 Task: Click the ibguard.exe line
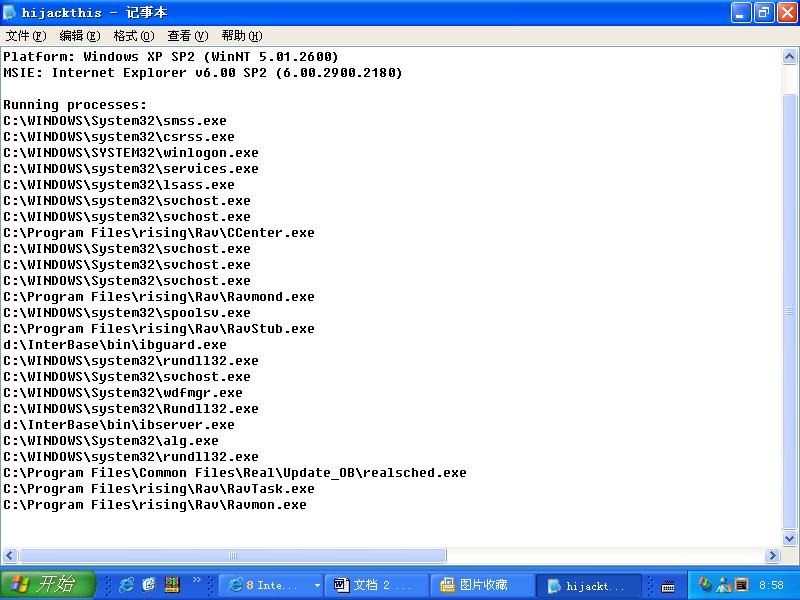point(115,344)
